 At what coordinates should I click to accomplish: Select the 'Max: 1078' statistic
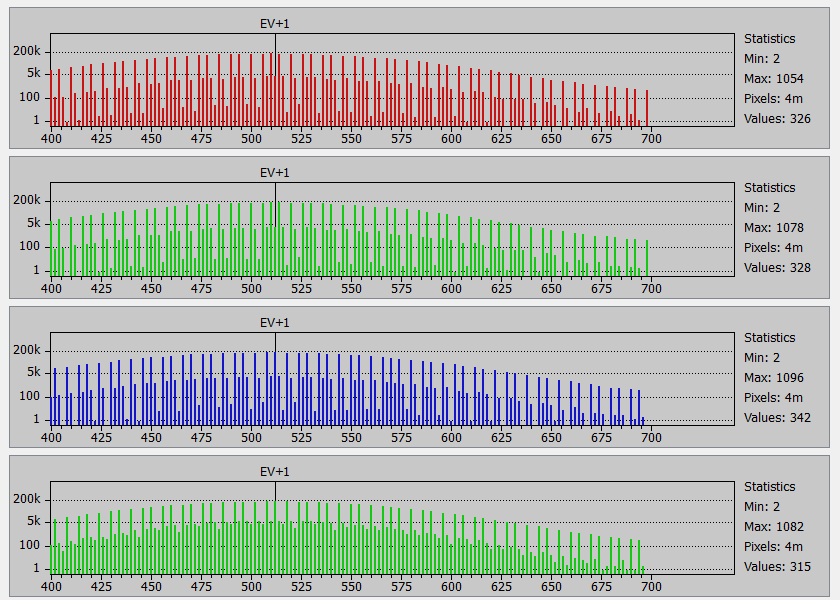point(774,228)
